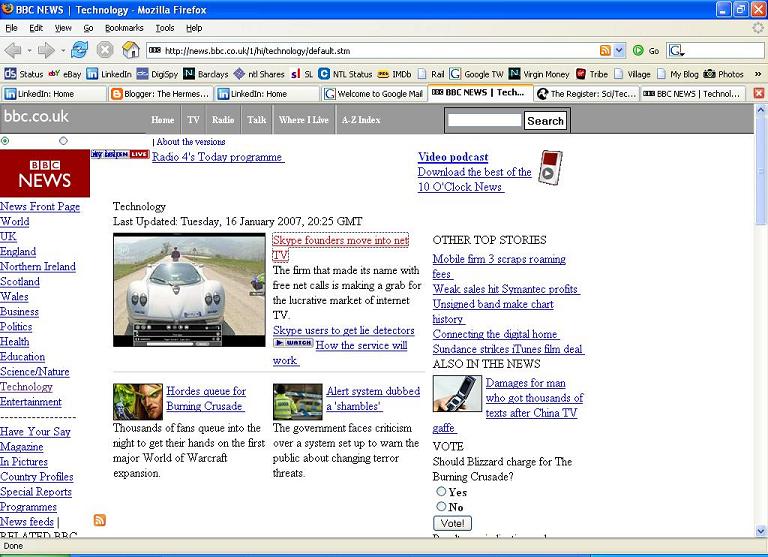This screenshot has height=557, width=768.
Task: Click the orange RSS icon beside News feeds
Action: (x=99, y=520)
